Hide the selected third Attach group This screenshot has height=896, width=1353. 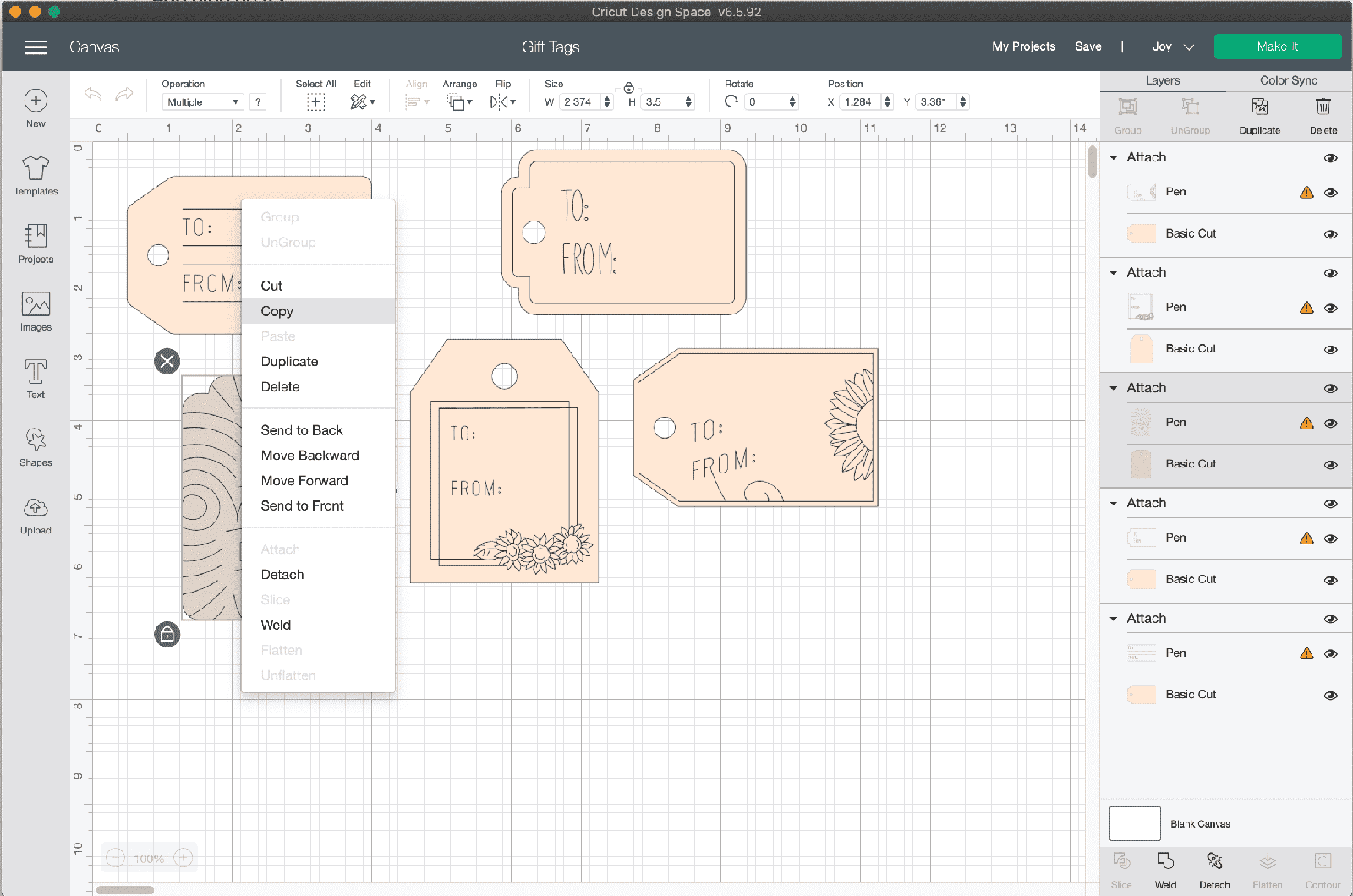[1330, 389]
